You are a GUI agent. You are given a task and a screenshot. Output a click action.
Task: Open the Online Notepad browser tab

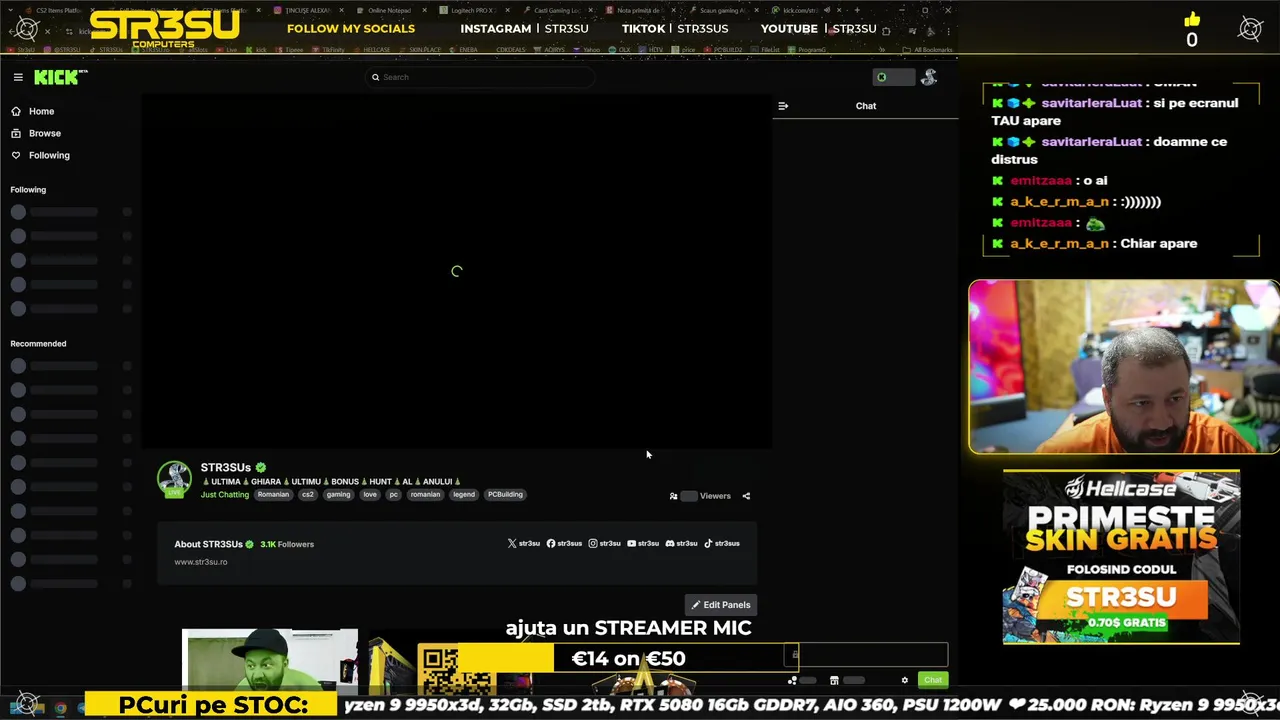pyautogui.click(x=389, y=10)
